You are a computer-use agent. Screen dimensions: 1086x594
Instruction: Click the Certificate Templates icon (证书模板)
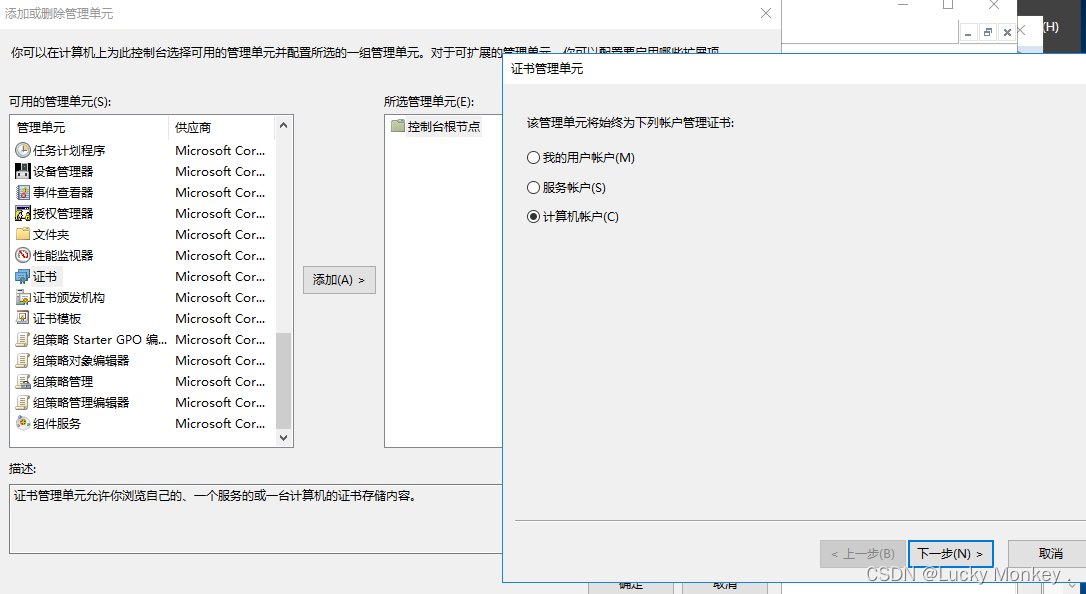coord(23,318)
